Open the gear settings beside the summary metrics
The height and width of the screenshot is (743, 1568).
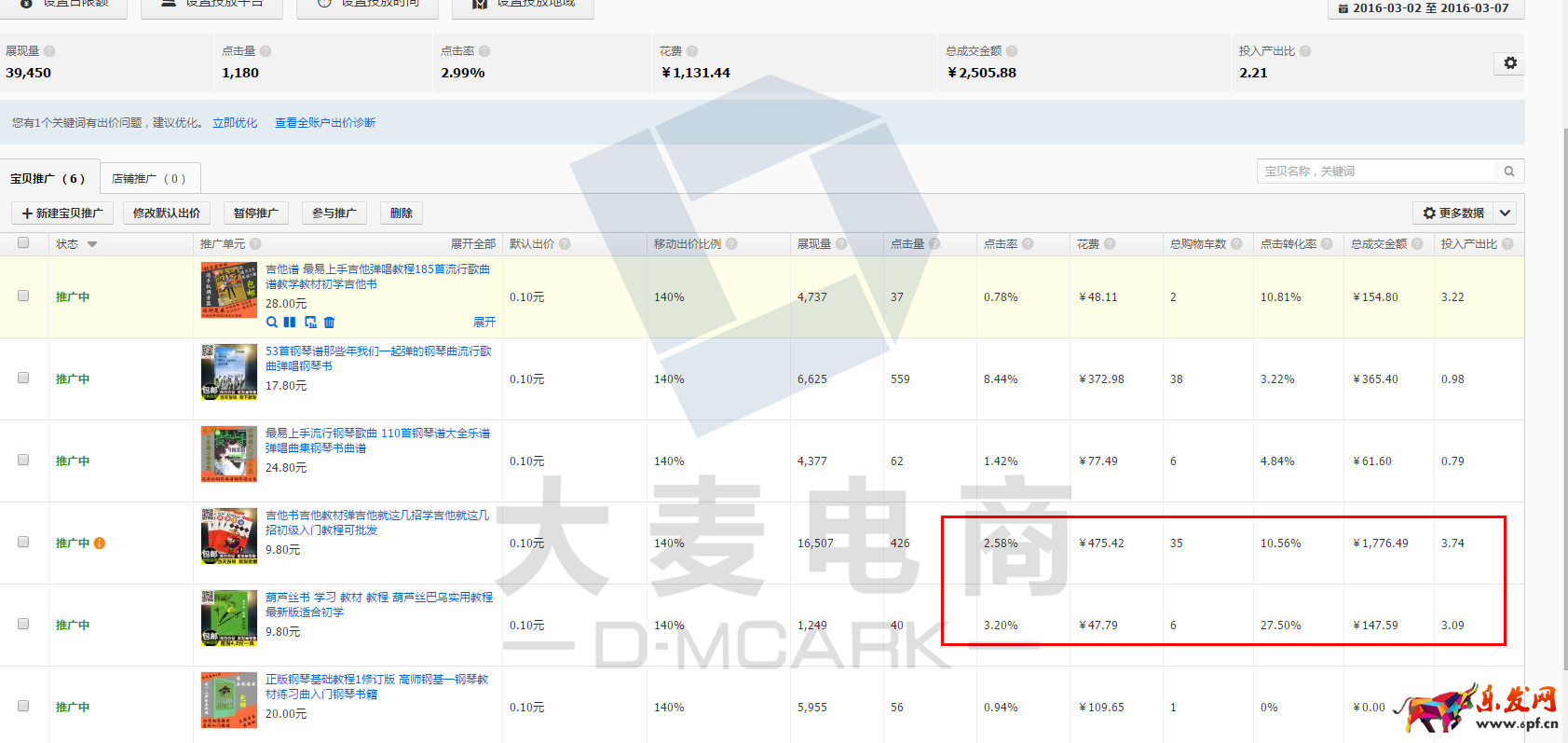click(x=1510, y=63)
